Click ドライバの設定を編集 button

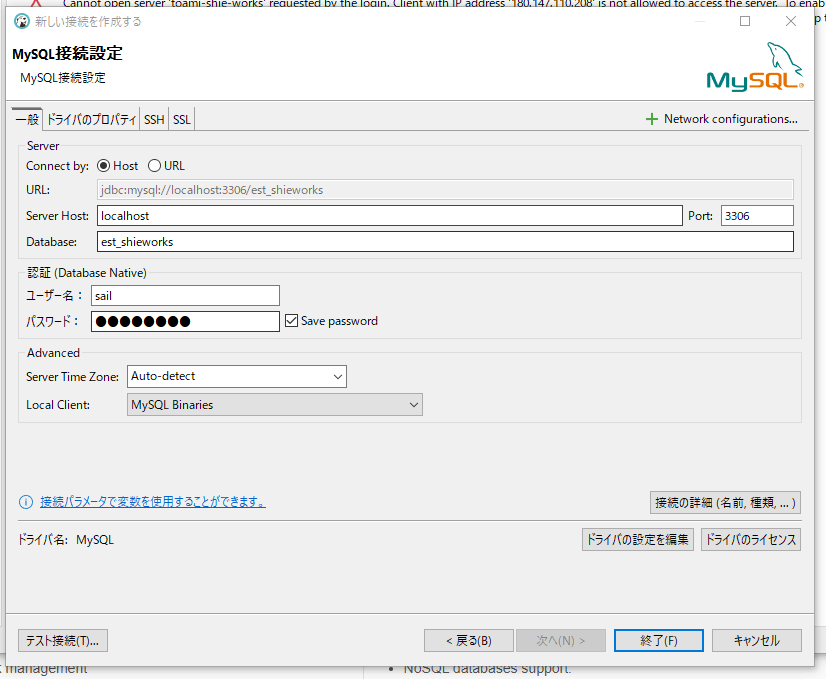(637, 540)
